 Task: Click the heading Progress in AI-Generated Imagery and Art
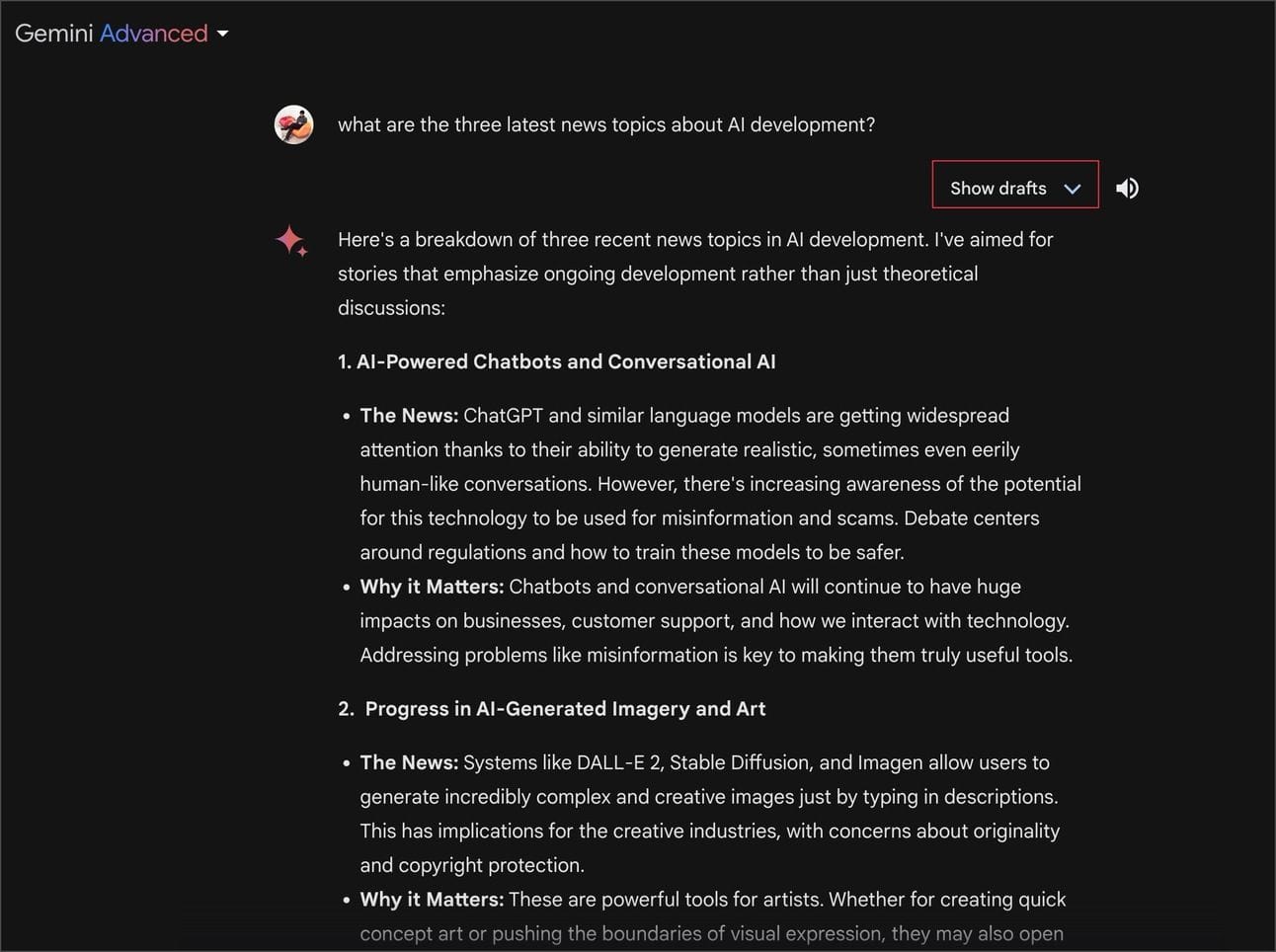pyautogui.click(x=565, y=709)
